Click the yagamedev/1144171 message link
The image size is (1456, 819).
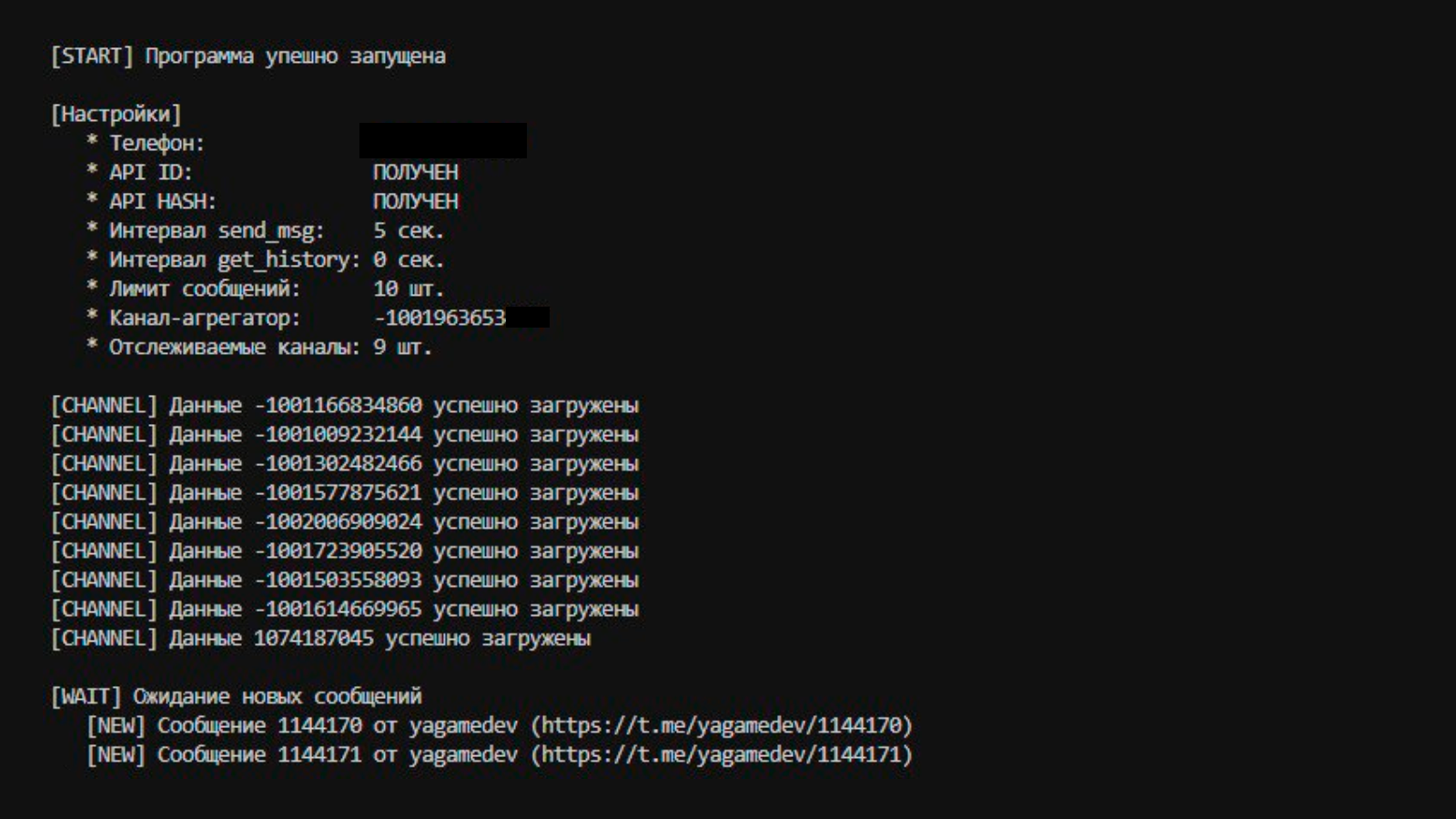click(722, 754)
